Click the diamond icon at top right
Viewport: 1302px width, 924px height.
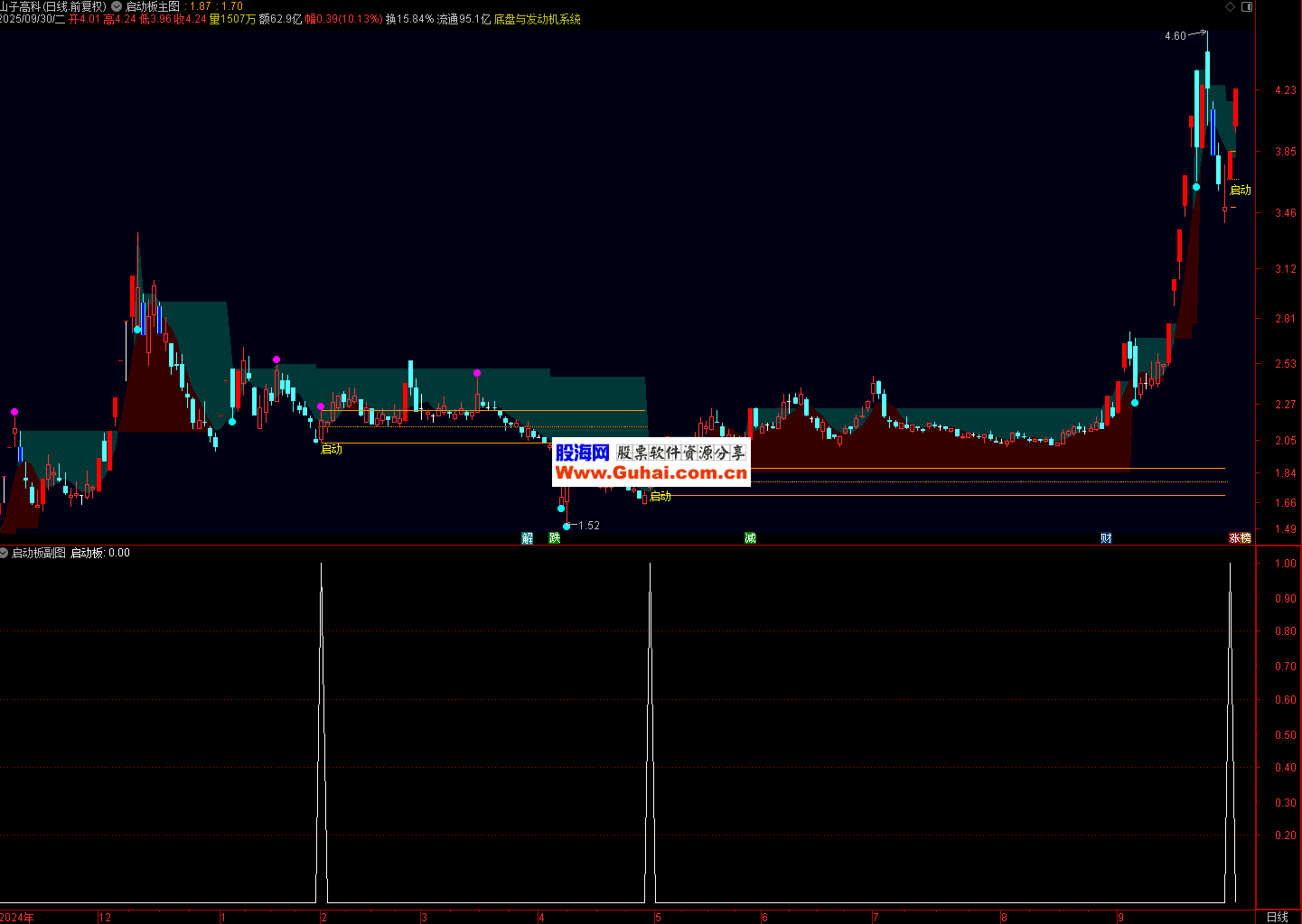tap(1231, 6)
